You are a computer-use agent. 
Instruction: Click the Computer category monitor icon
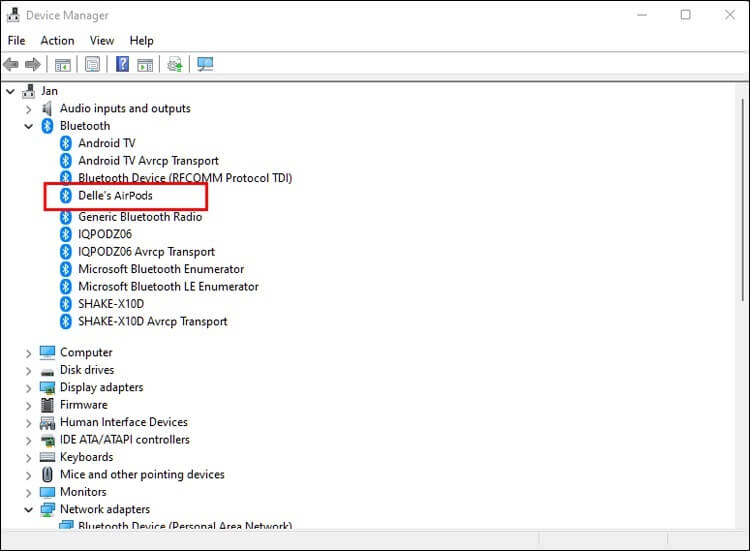pyautogui.click(x=47, y=353)
